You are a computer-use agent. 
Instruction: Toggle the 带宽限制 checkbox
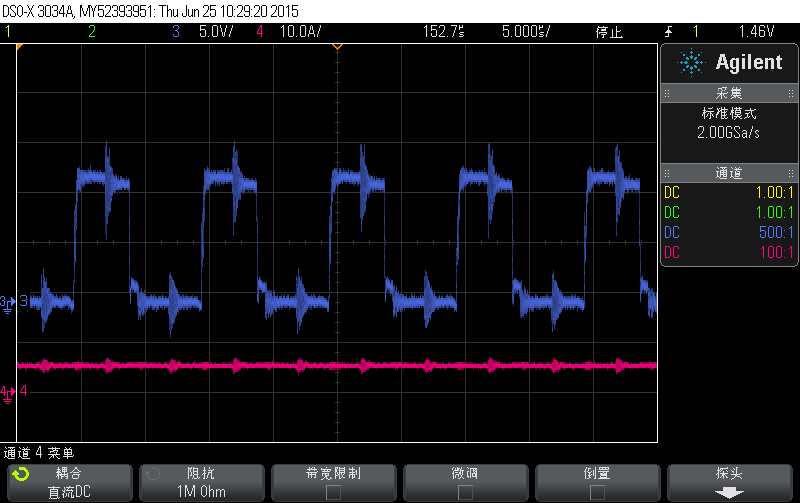coord(334,492)
